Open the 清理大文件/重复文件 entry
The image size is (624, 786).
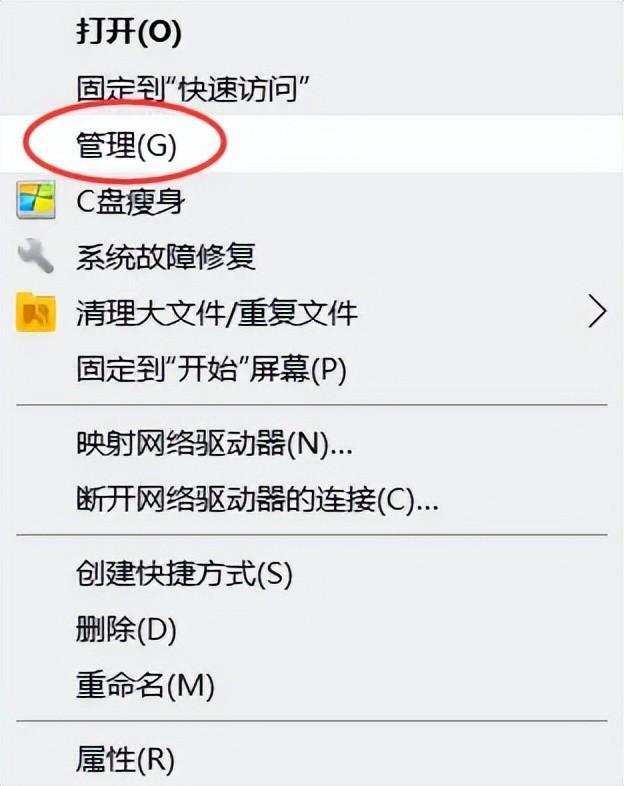pos(312,312)
